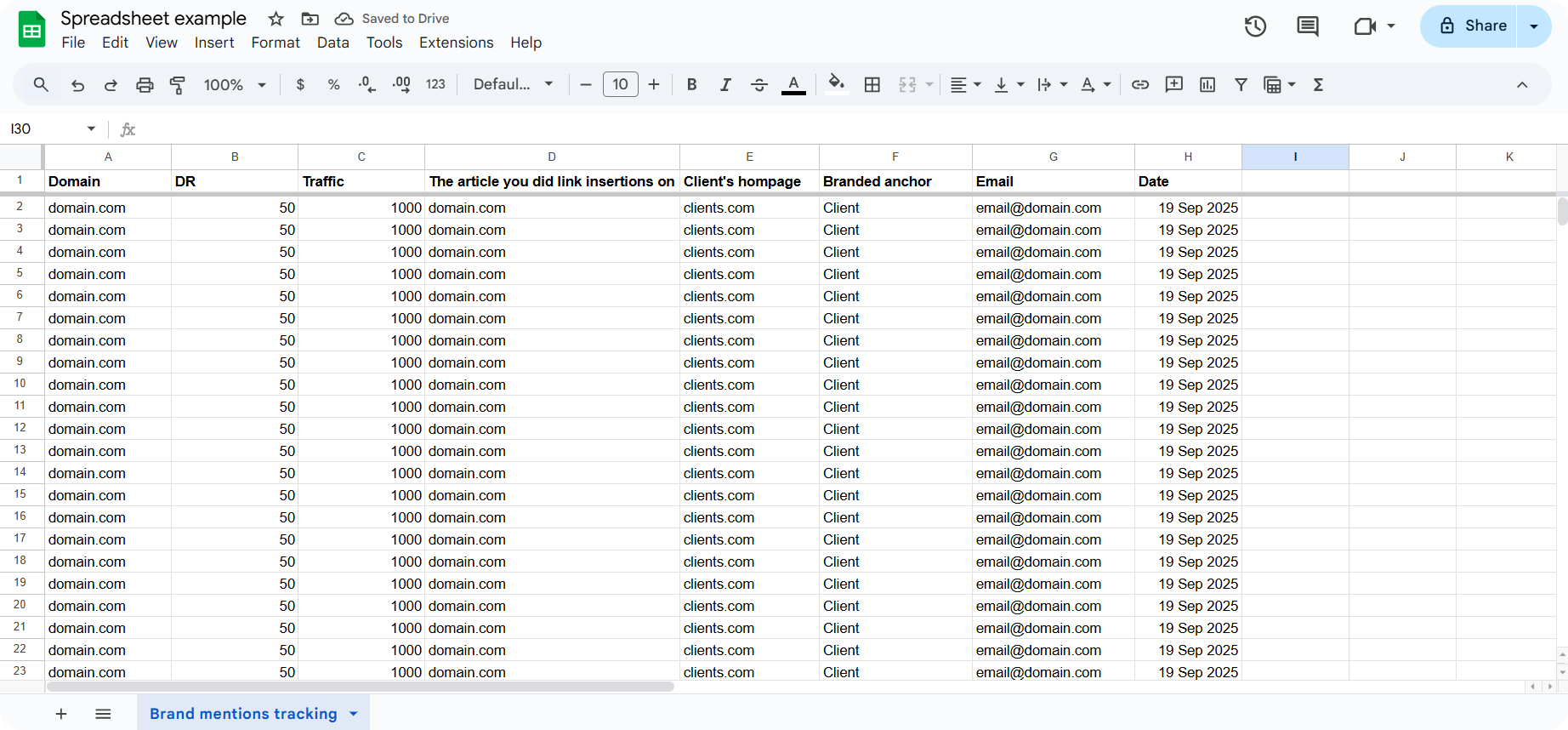Star the Spreadsheet example document
1568x730 pixels.
pos(276,19)
